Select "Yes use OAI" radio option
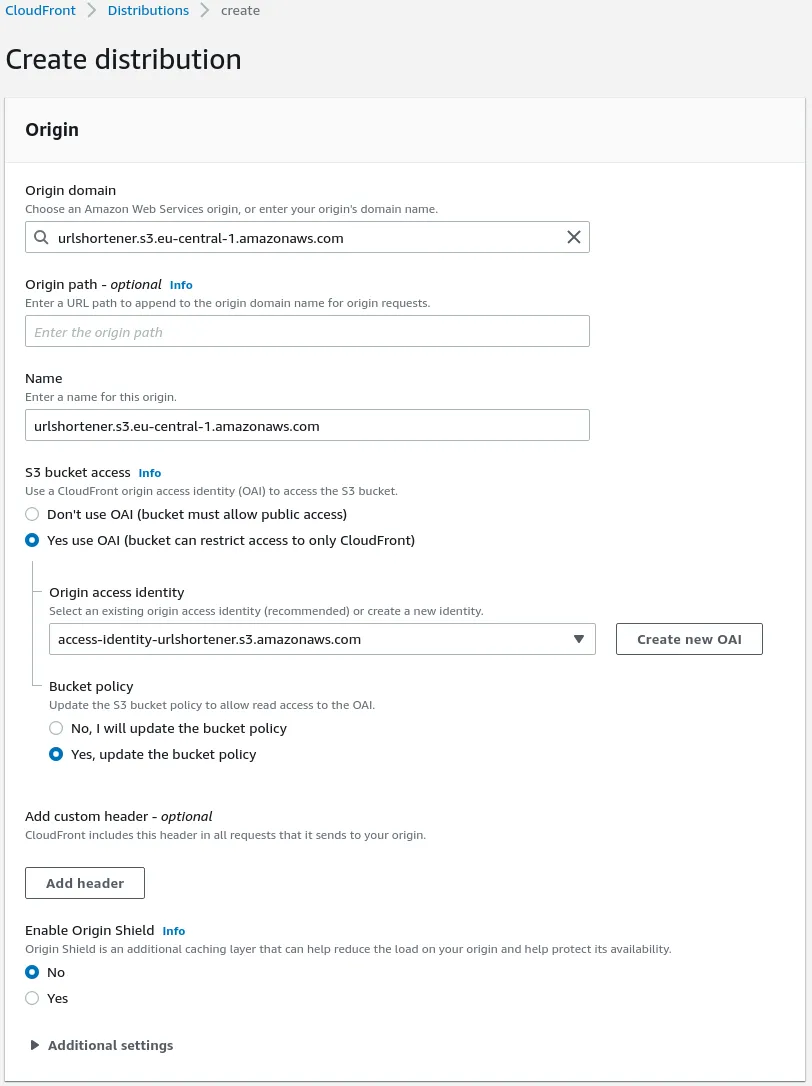Image resolution: width=812 pixels, height=1086 pixels. [x=33, y=541]
